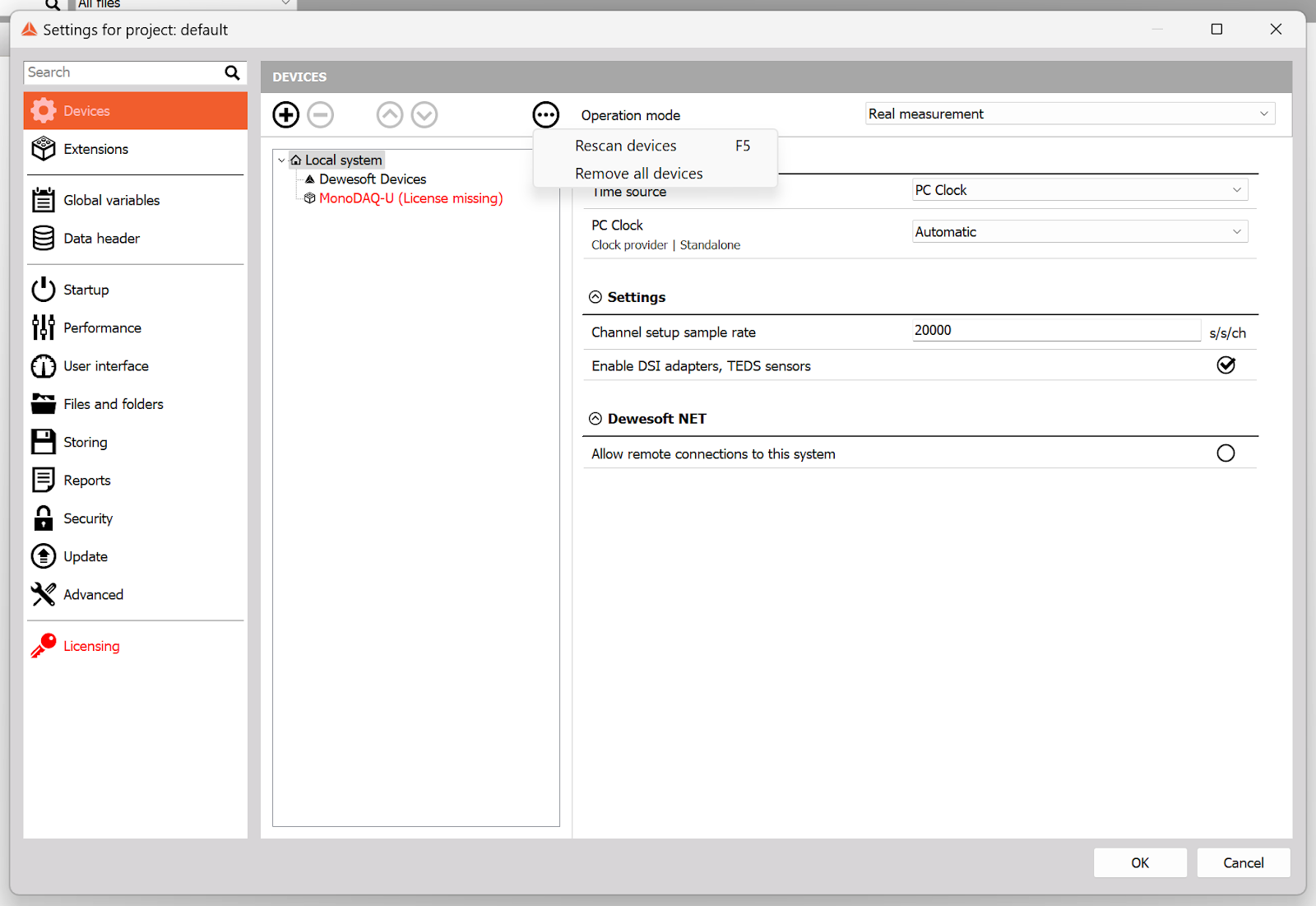Click the move device up arrow icon

[x=390, y=114]
